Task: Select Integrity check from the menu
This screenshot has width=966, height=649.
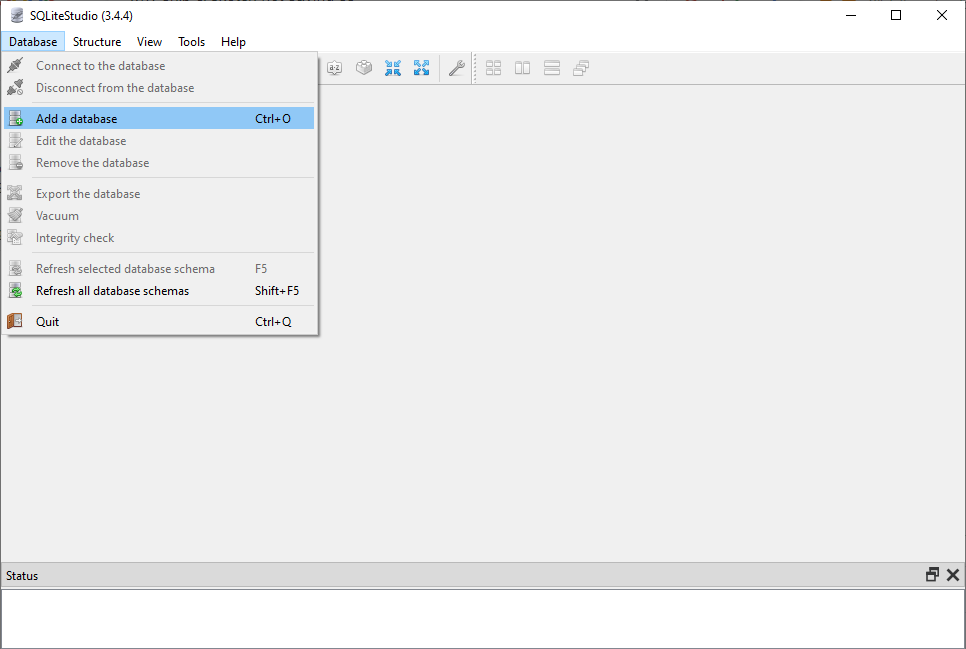Action: (x=159, y=238)
